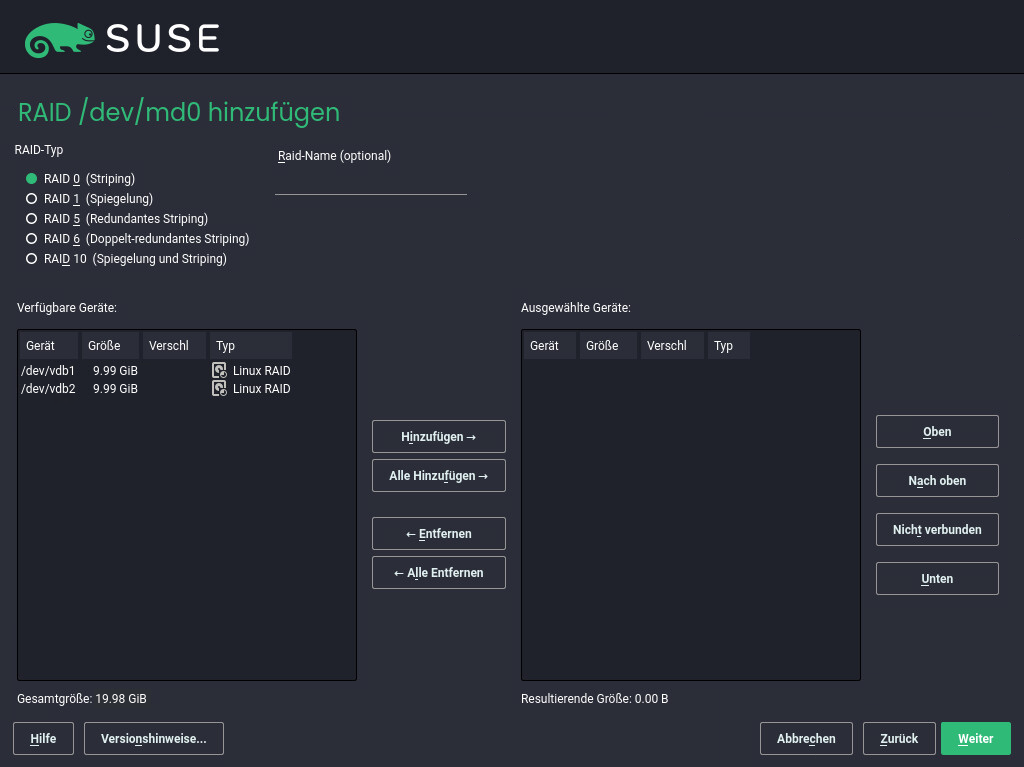The height and width of the screenshot is (767, 1024).
Task: Move device with Nach oben button
Action: pos(937,481)
